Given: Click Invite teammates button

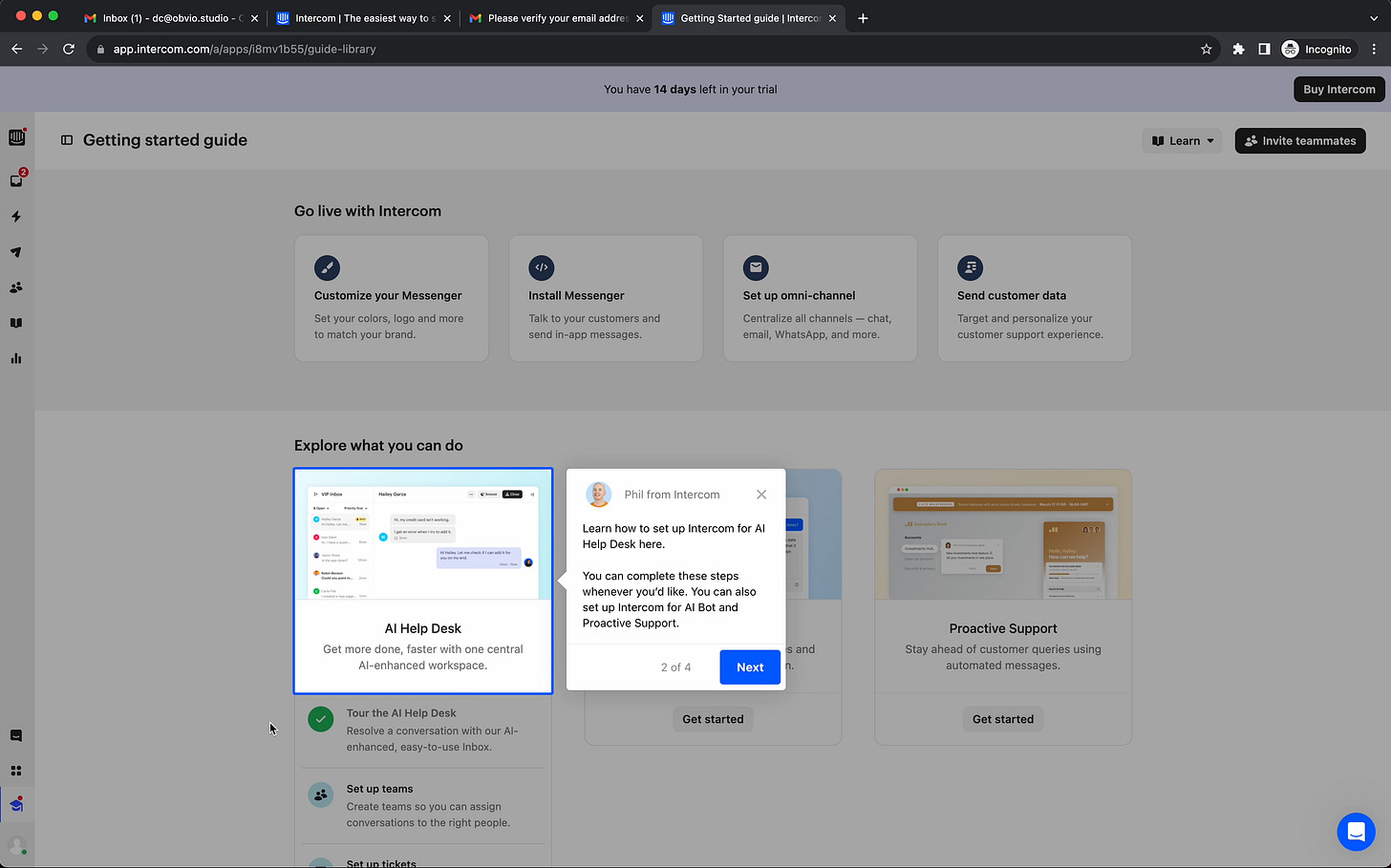Looking at the screenshot, I should (x=1300, y=140).
